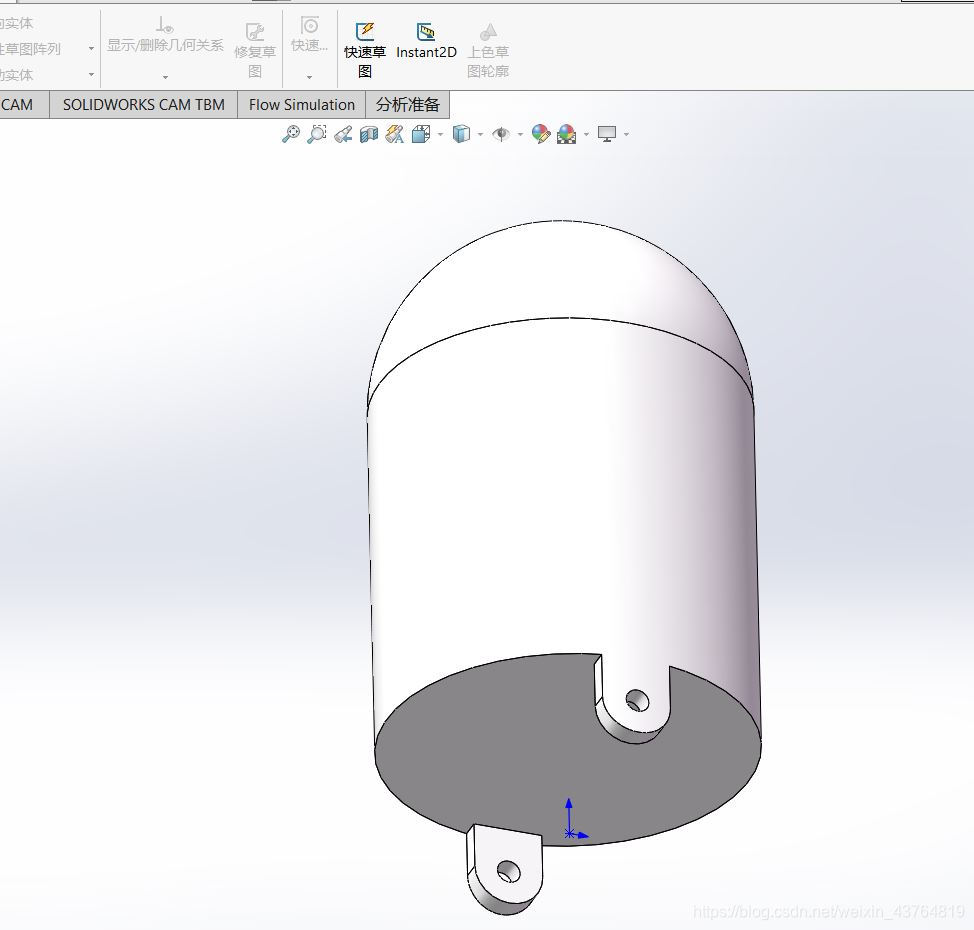Expand the Hide/Show Items dropdown arrow
The width and height of the screenshot is (974, 930).
click(x=520, y=135)
